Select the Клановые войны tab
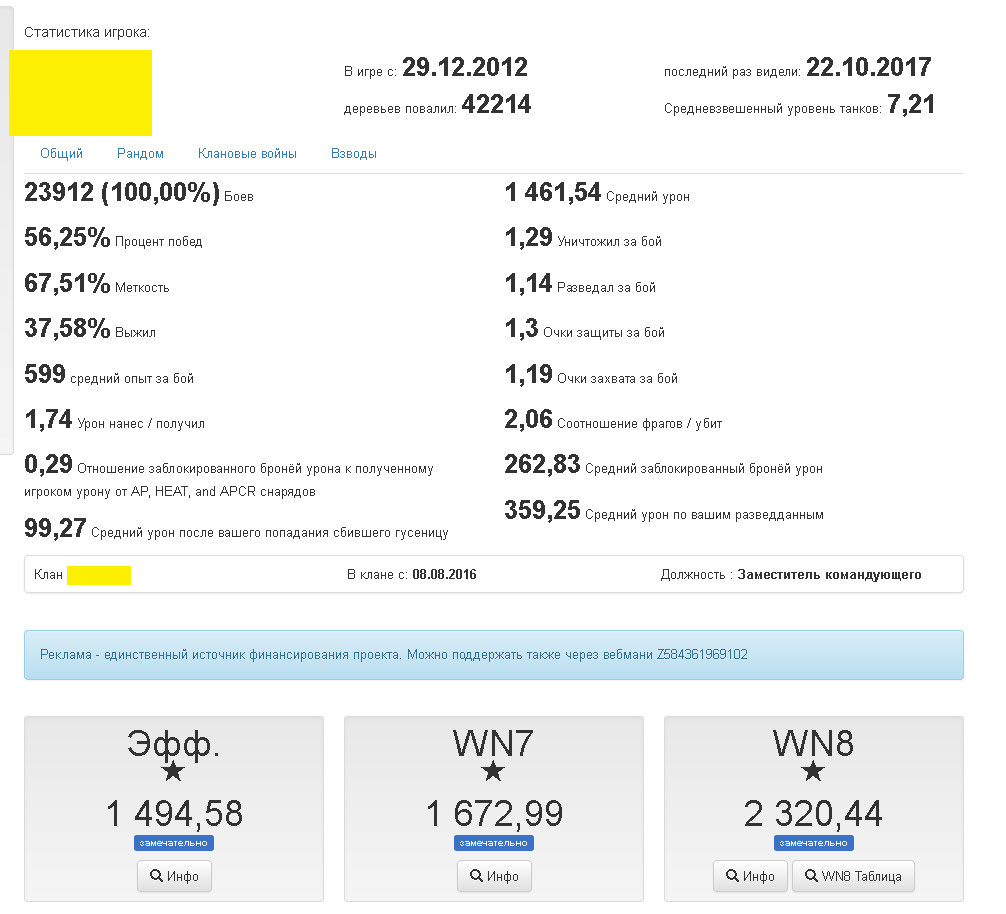 coord(247,153)
